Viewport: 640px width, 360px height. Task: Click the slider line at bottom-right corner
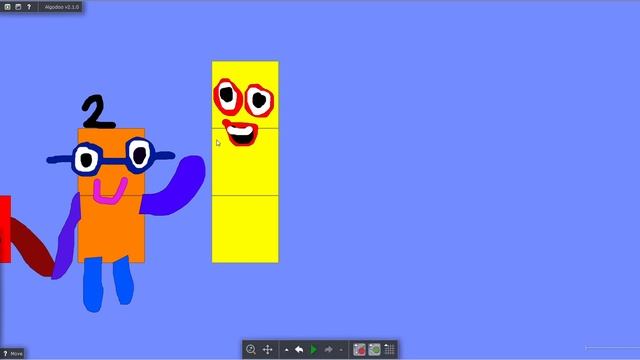(x=612, y=348)
